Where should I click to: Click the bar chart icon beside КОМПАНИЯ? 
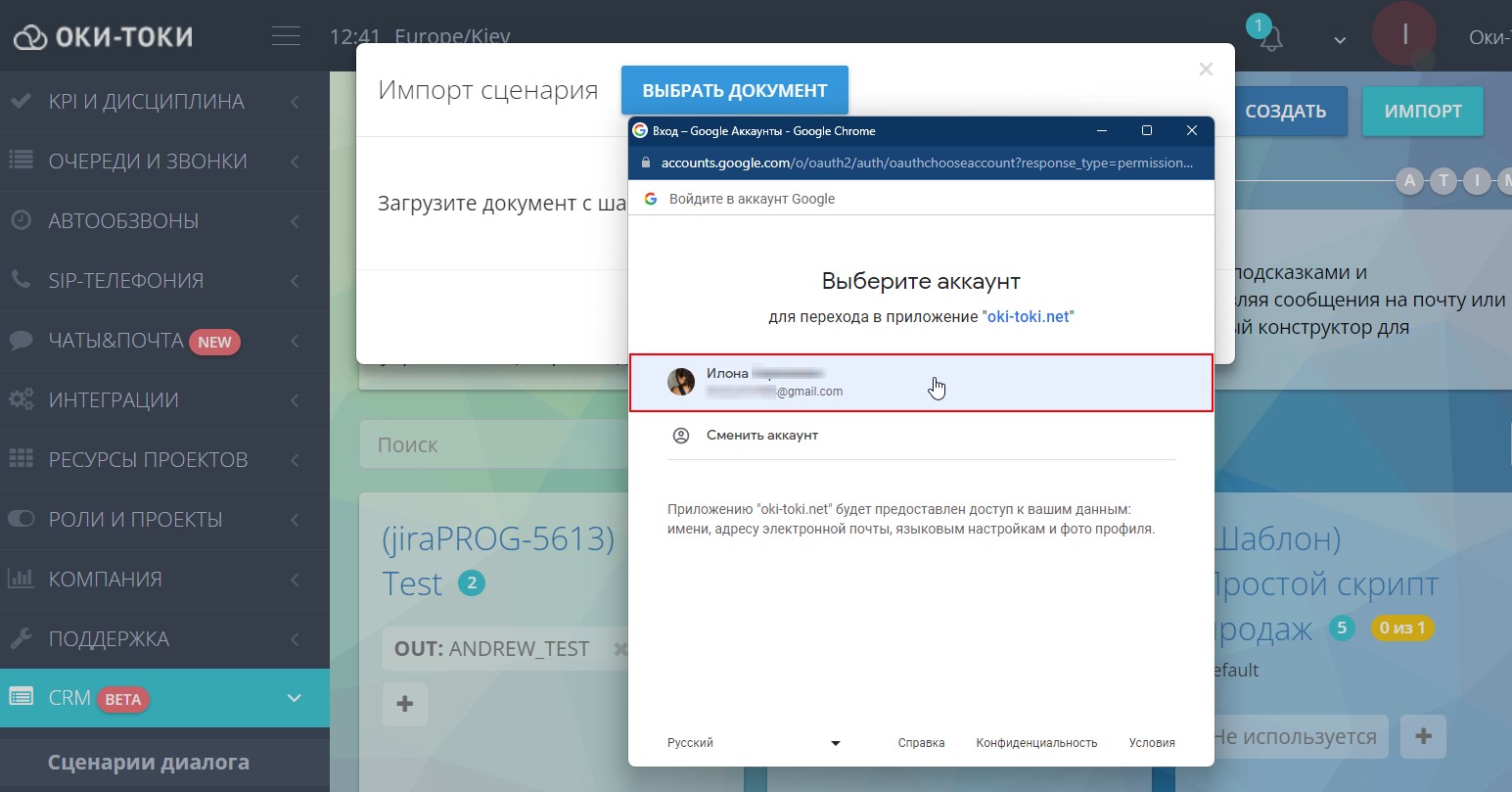tap(21, 579)
